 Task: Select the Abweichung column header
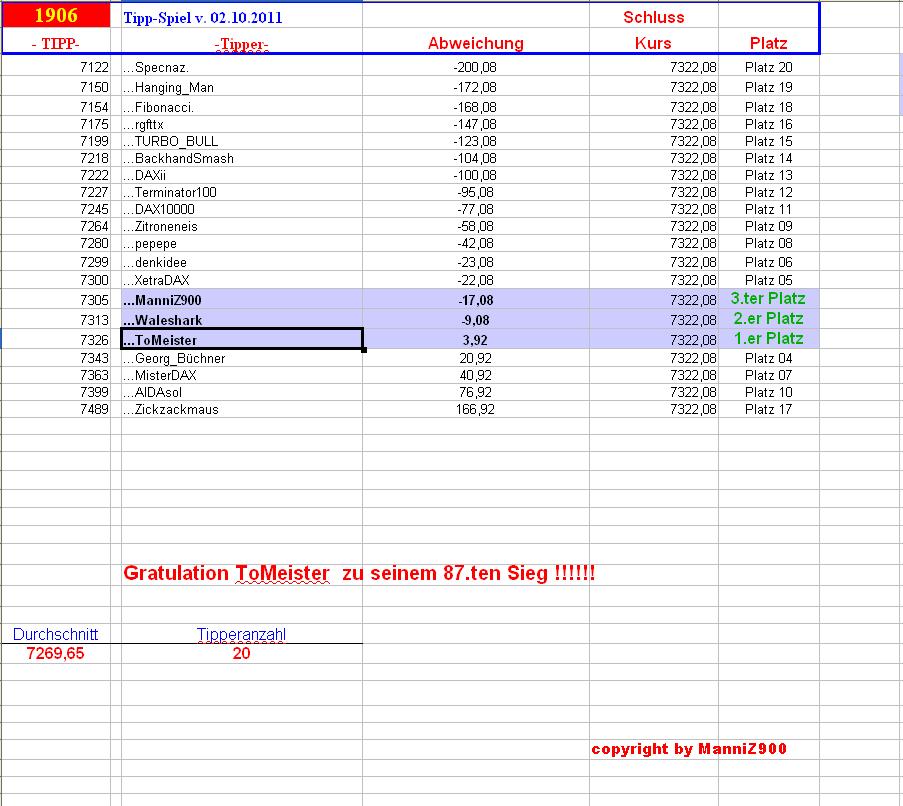point(475,44)
